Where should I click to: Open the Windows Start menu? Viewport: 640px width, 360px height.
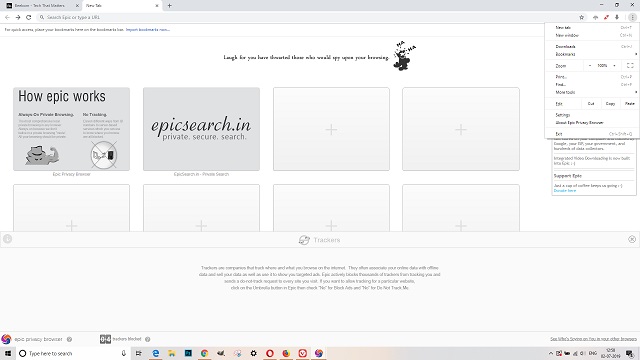click(x=8, y=353)
